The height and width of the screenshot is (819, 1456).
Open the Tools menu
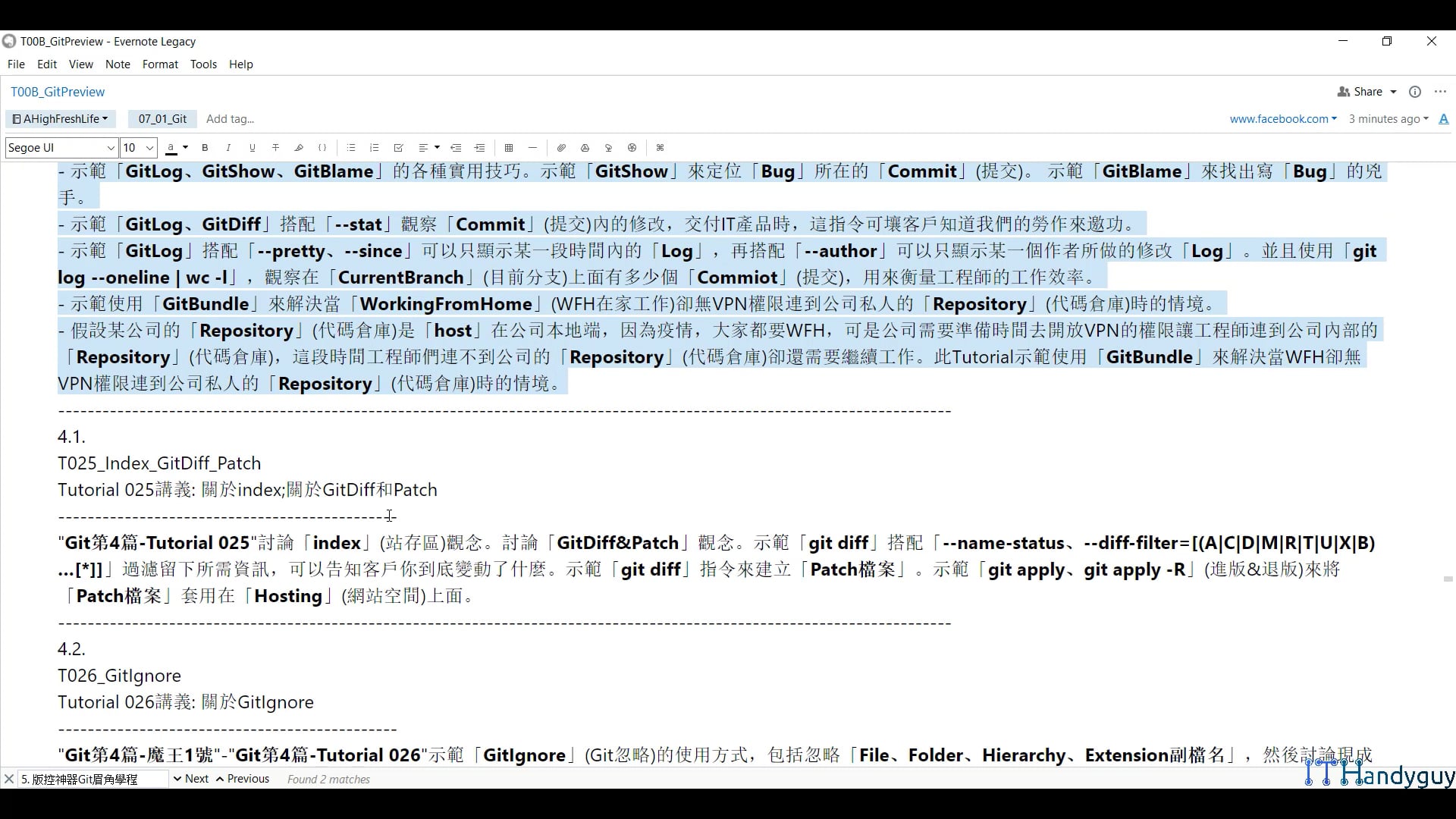(203, 64)
